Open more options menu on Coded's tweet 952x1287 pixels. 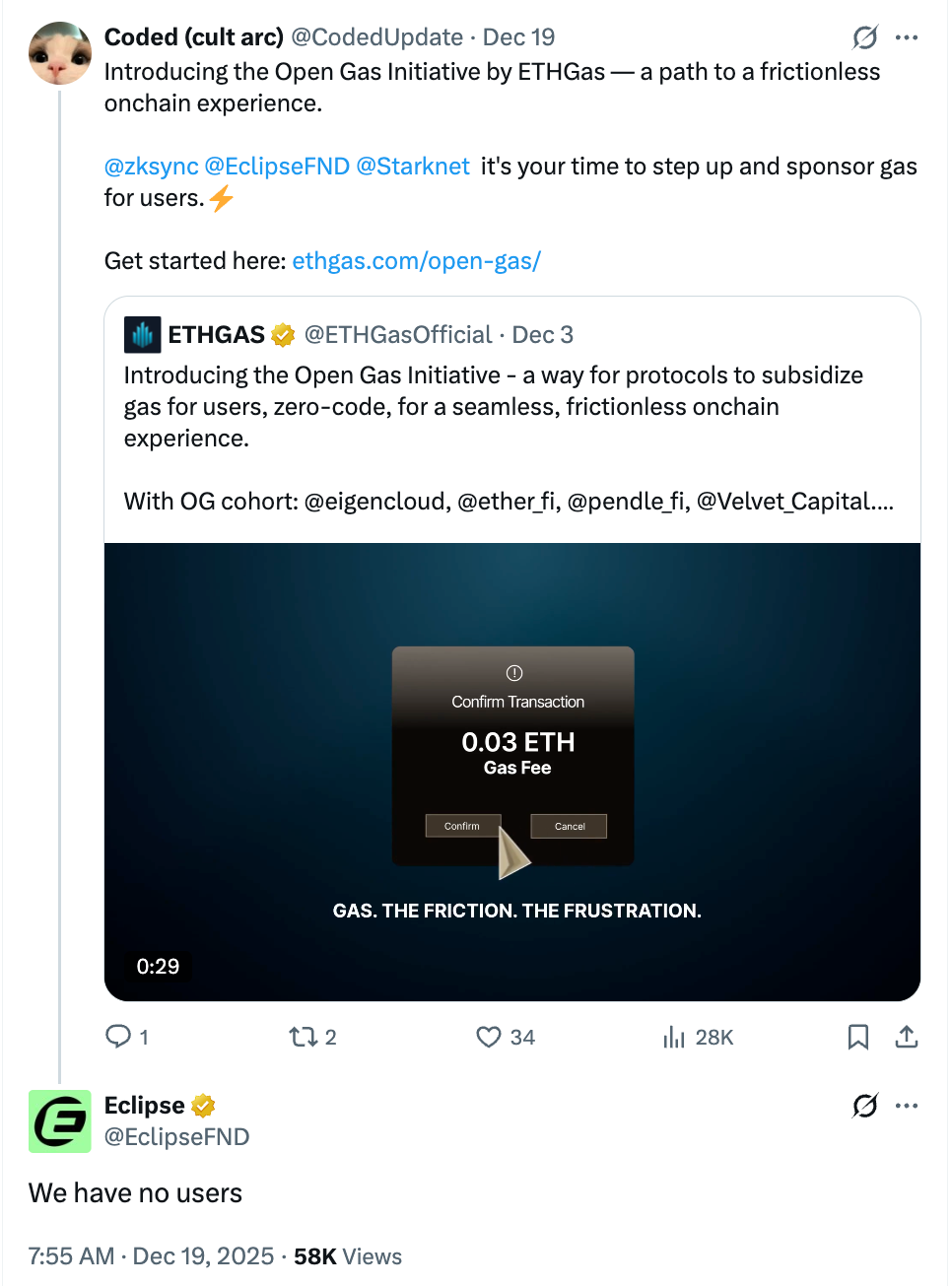coord(907,37)
